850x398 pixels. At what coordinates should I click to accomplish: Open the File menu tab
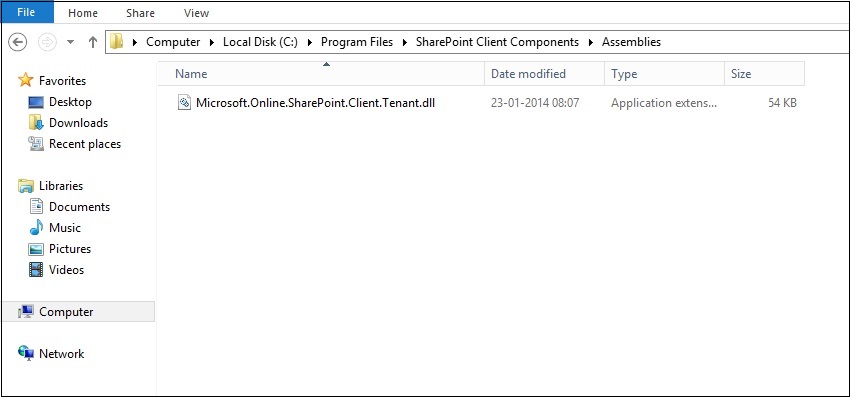(x=27, y=12)
